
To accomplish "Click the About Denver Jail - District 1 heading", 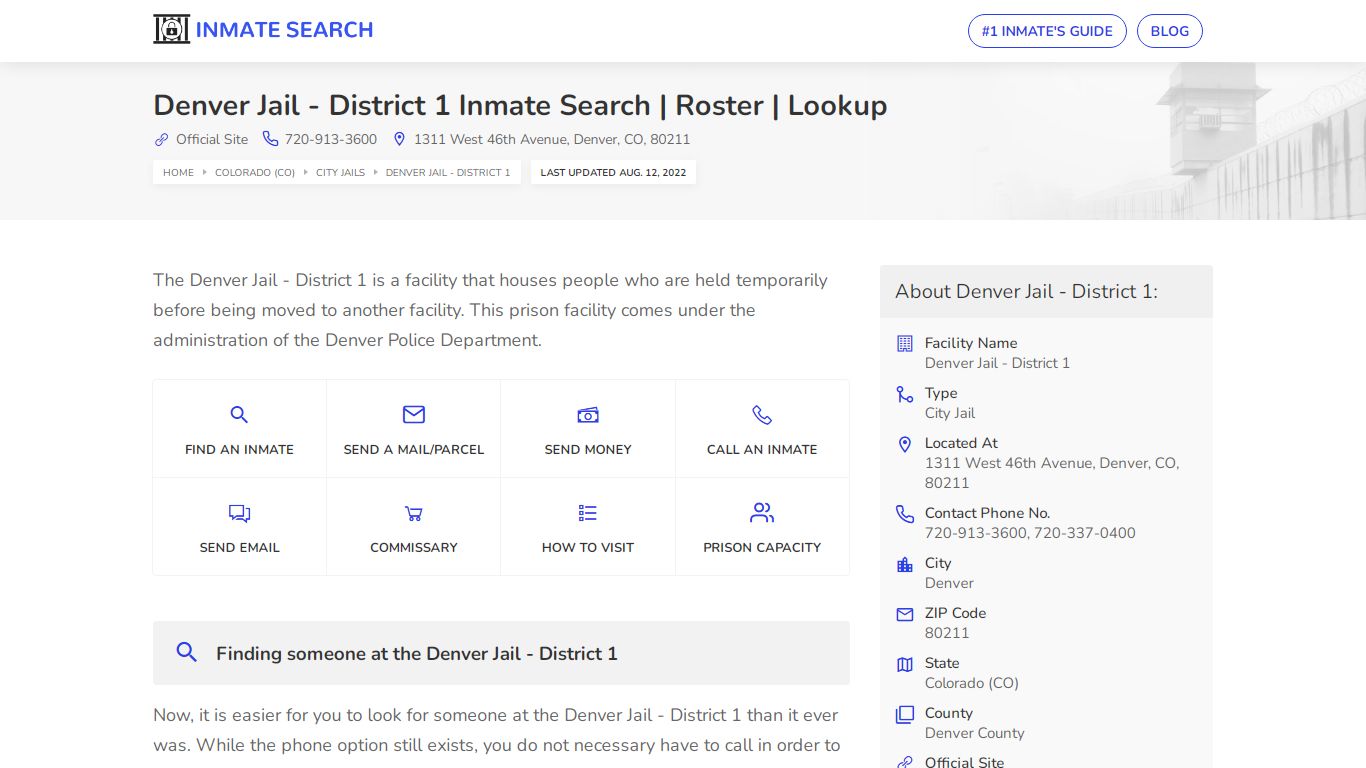I will [1026, 291].
